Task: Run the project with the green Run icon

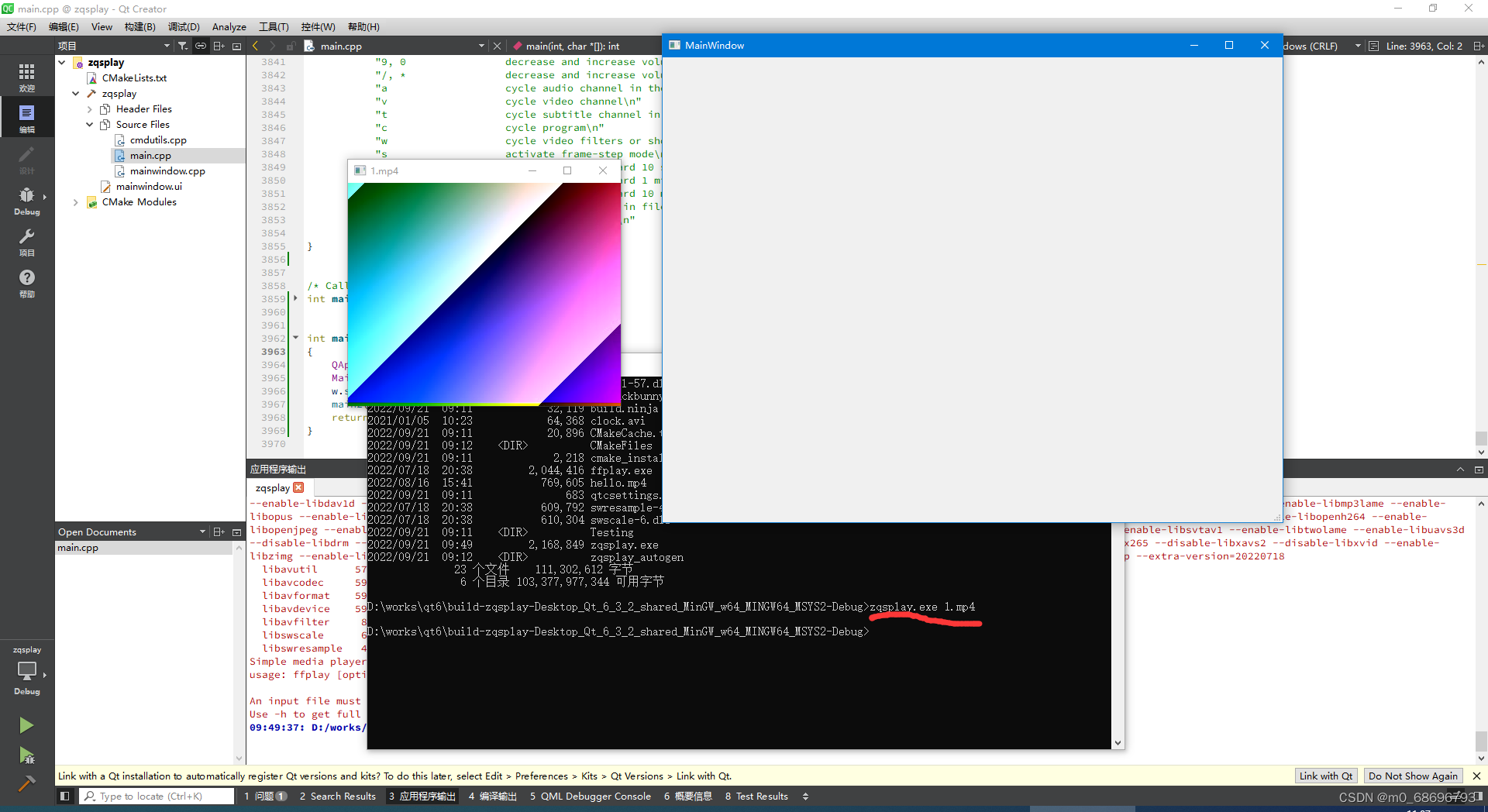Action: tap(26, 724)
